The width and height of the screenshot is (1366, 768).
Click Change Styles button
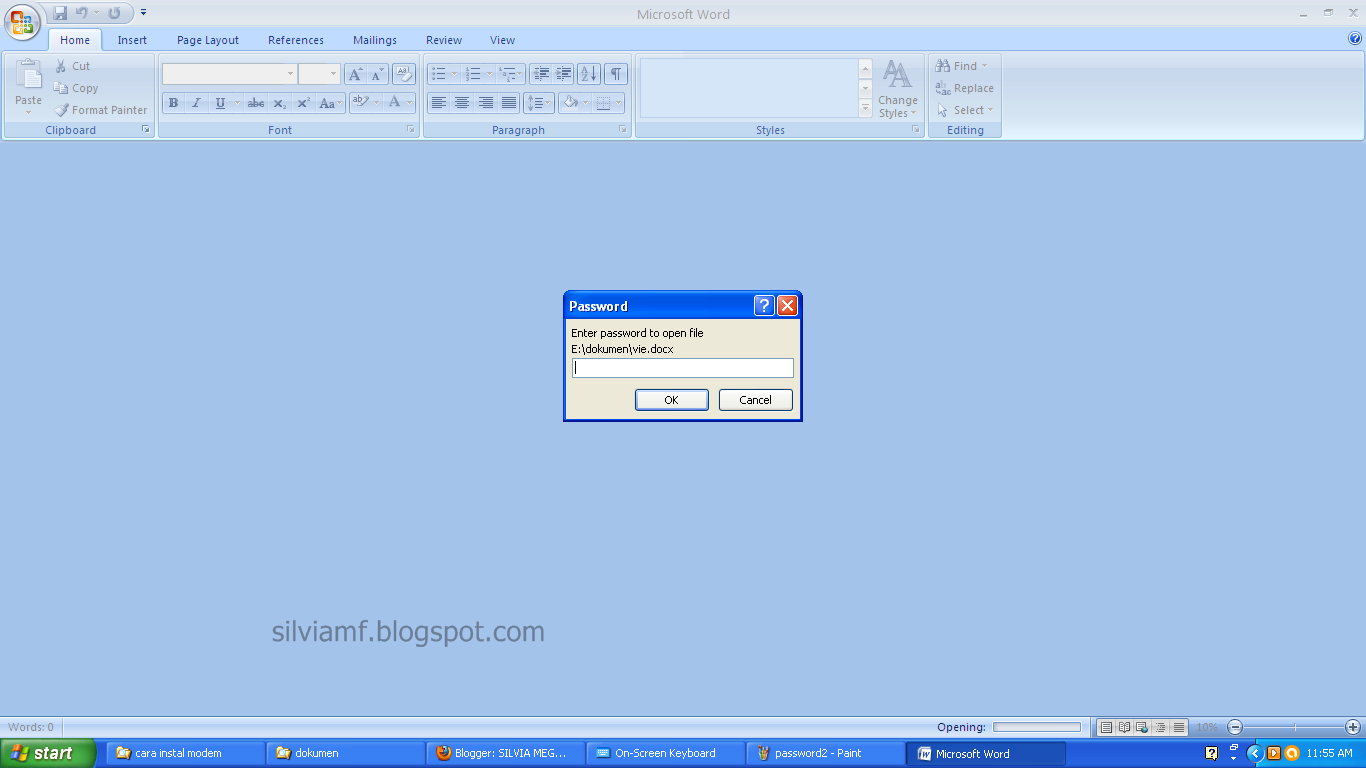coord(897,89)
